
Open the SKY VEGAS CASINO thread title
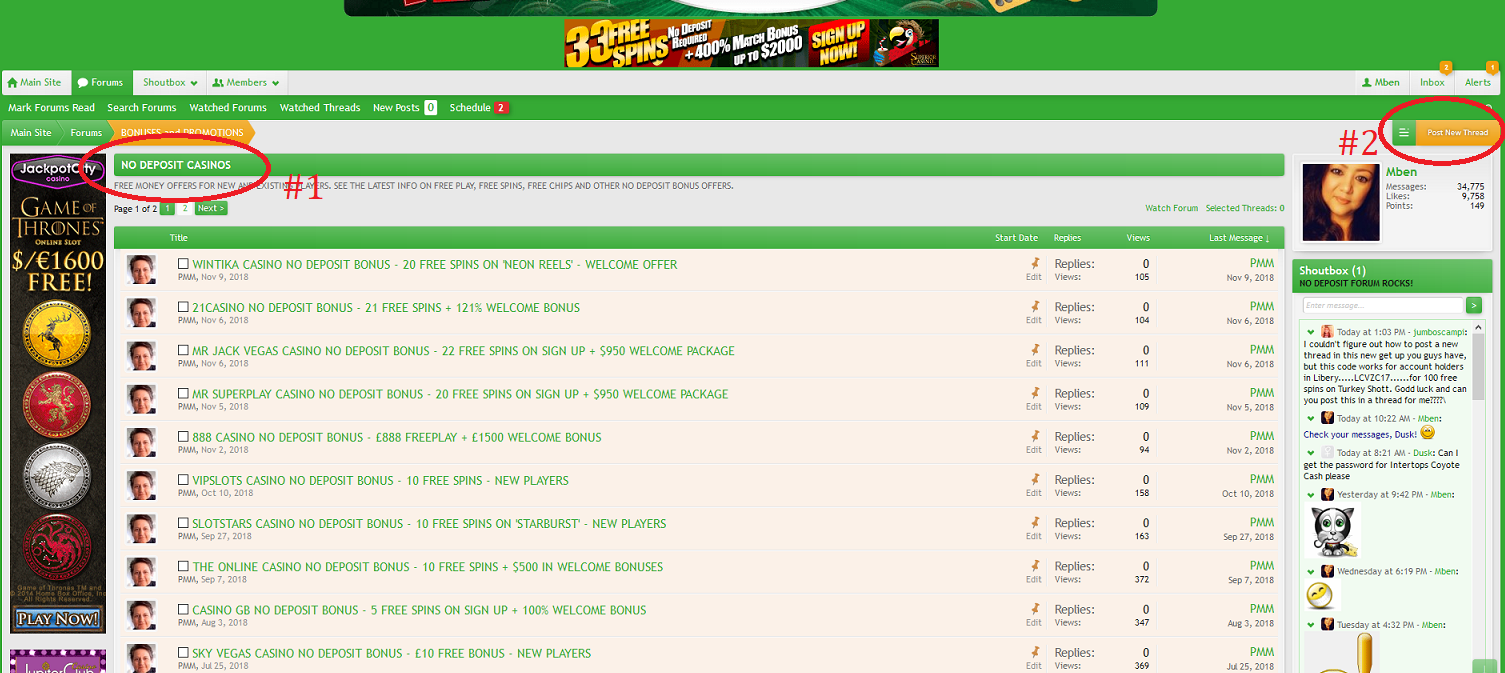[392, 653]
